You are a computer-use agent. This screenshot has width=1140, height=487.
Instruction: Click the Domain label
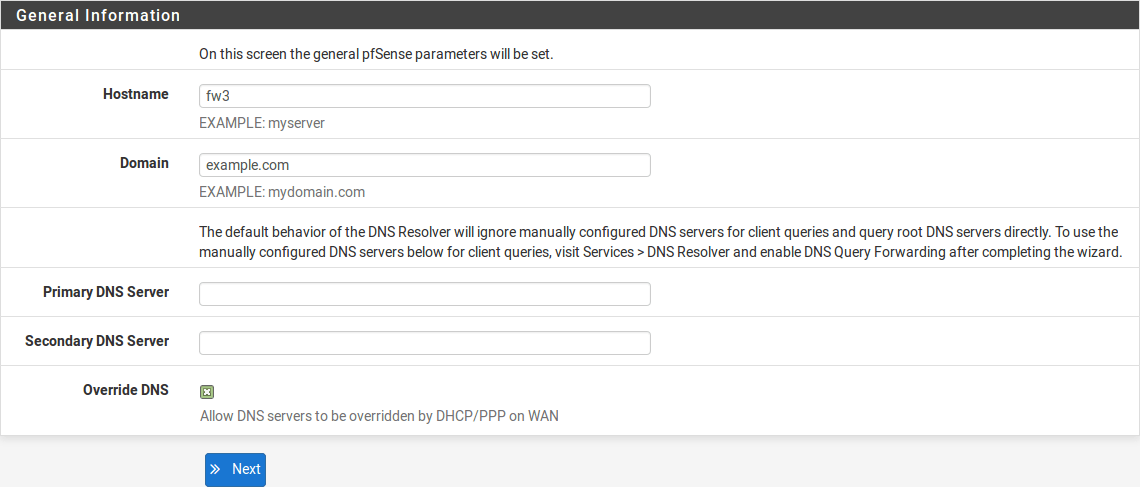[144, 163]
